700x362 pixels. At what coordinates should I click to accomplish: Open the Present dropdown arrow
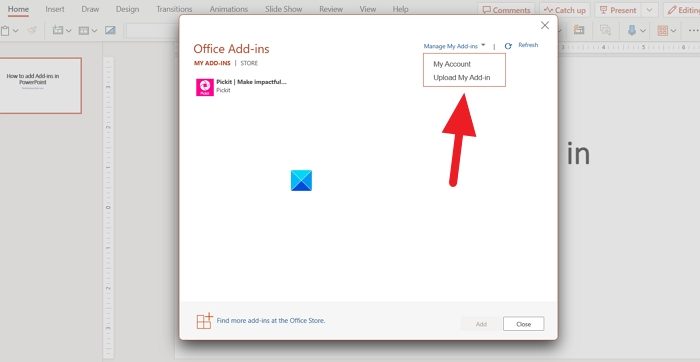[x=649, y=10]
